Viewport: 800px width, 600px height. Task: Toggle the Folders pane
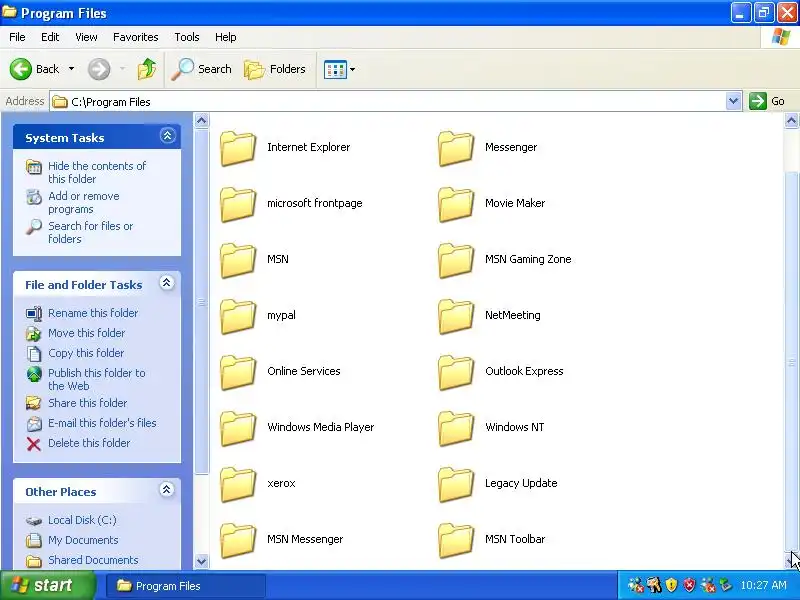275,69
